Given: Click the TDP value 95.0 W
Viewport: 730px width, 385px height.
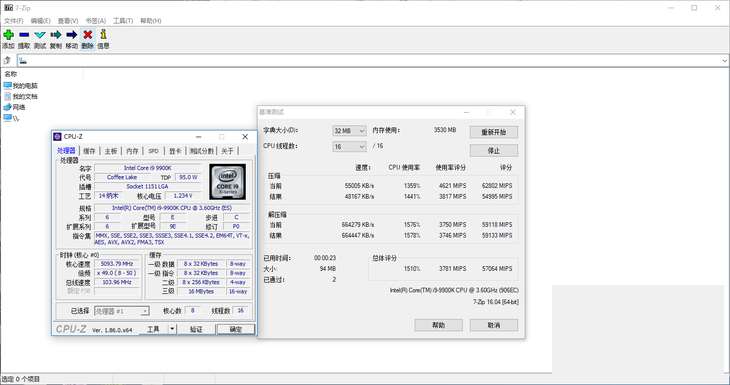Looking at the screenshot, I should click(188, 177).
